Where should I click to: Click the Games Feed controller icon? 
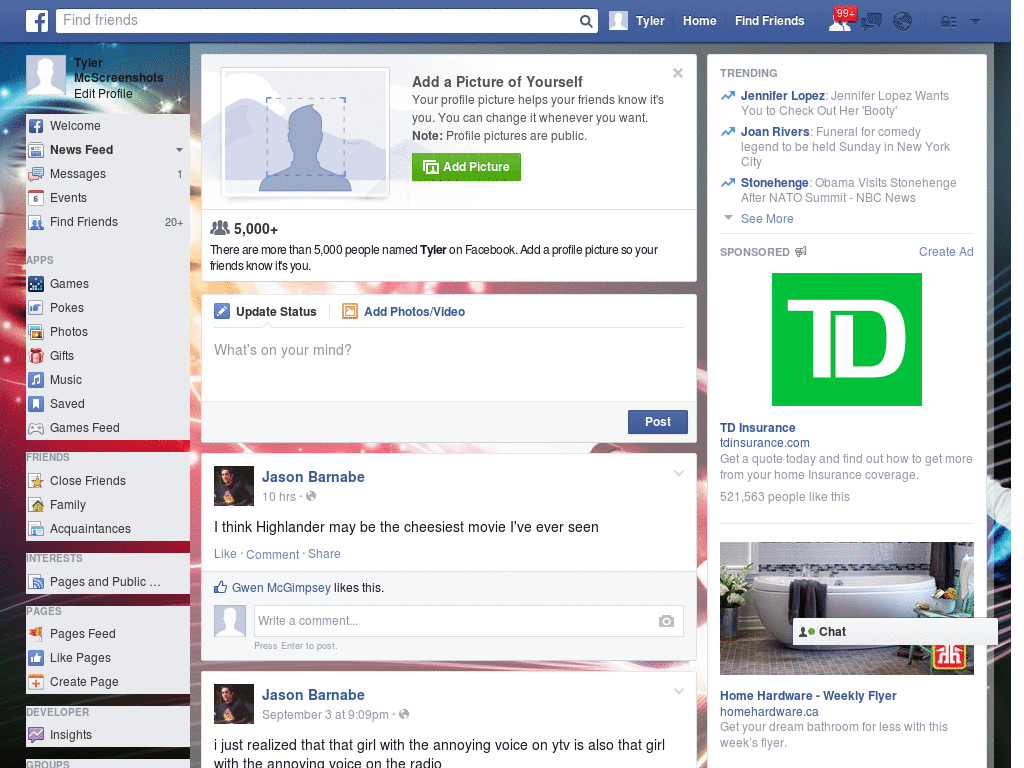(x=36, y=428)
